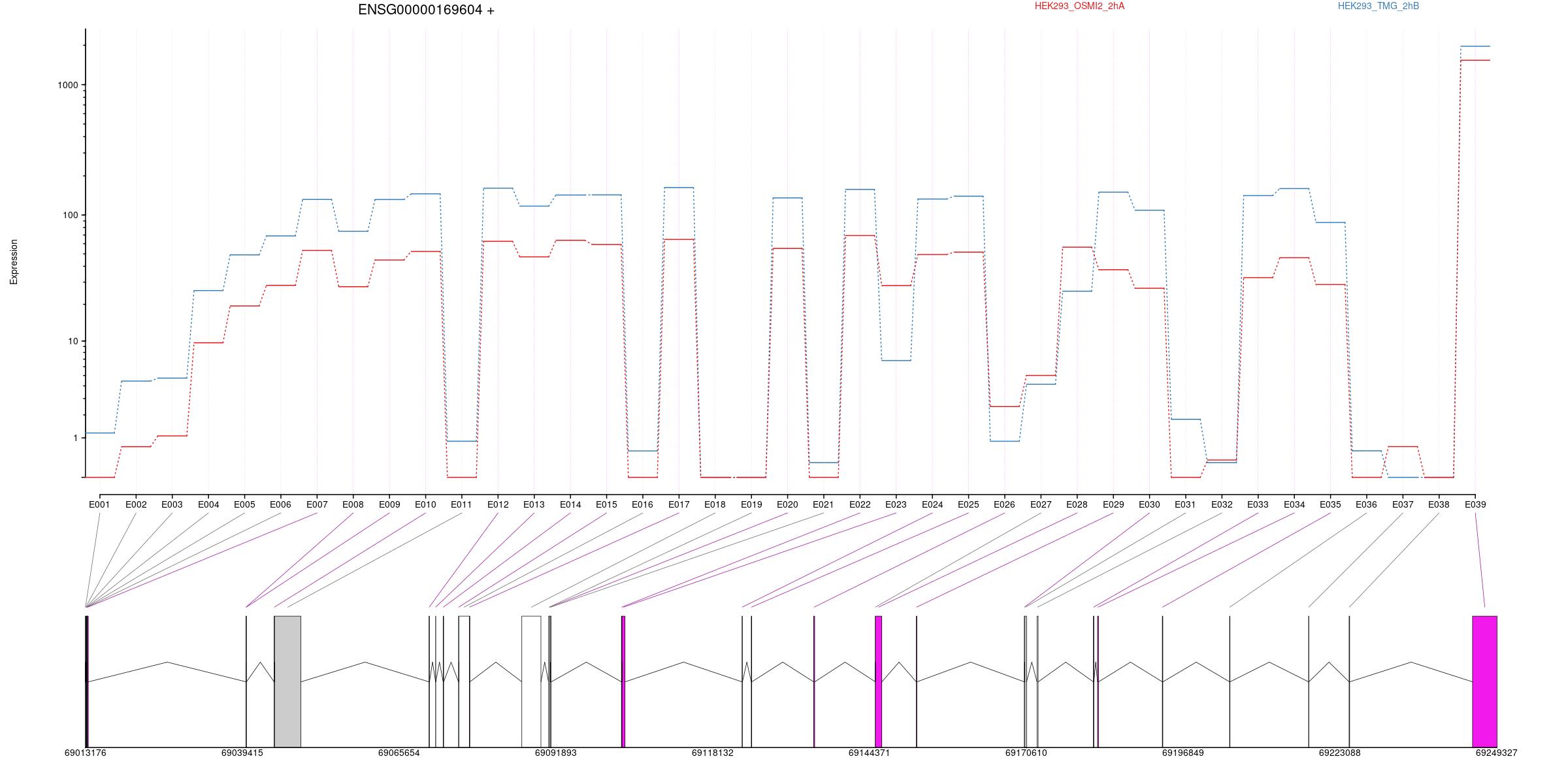Select exon label E007
The height and width of the screenshot is (784, 1568).
click(317, 504)
